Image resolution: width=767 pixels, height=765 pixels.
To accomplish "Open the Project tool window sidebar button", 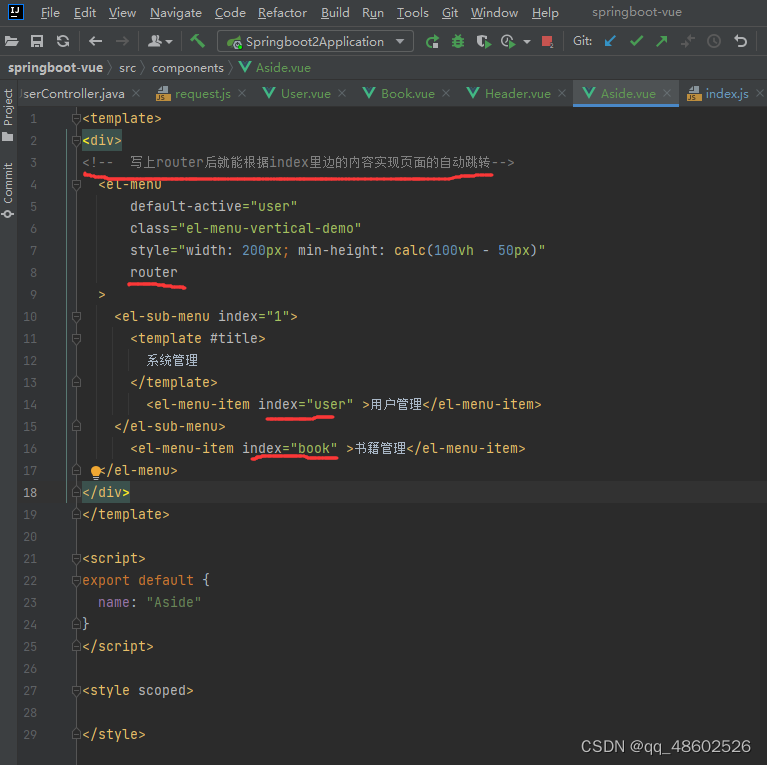I will [8, 114].
